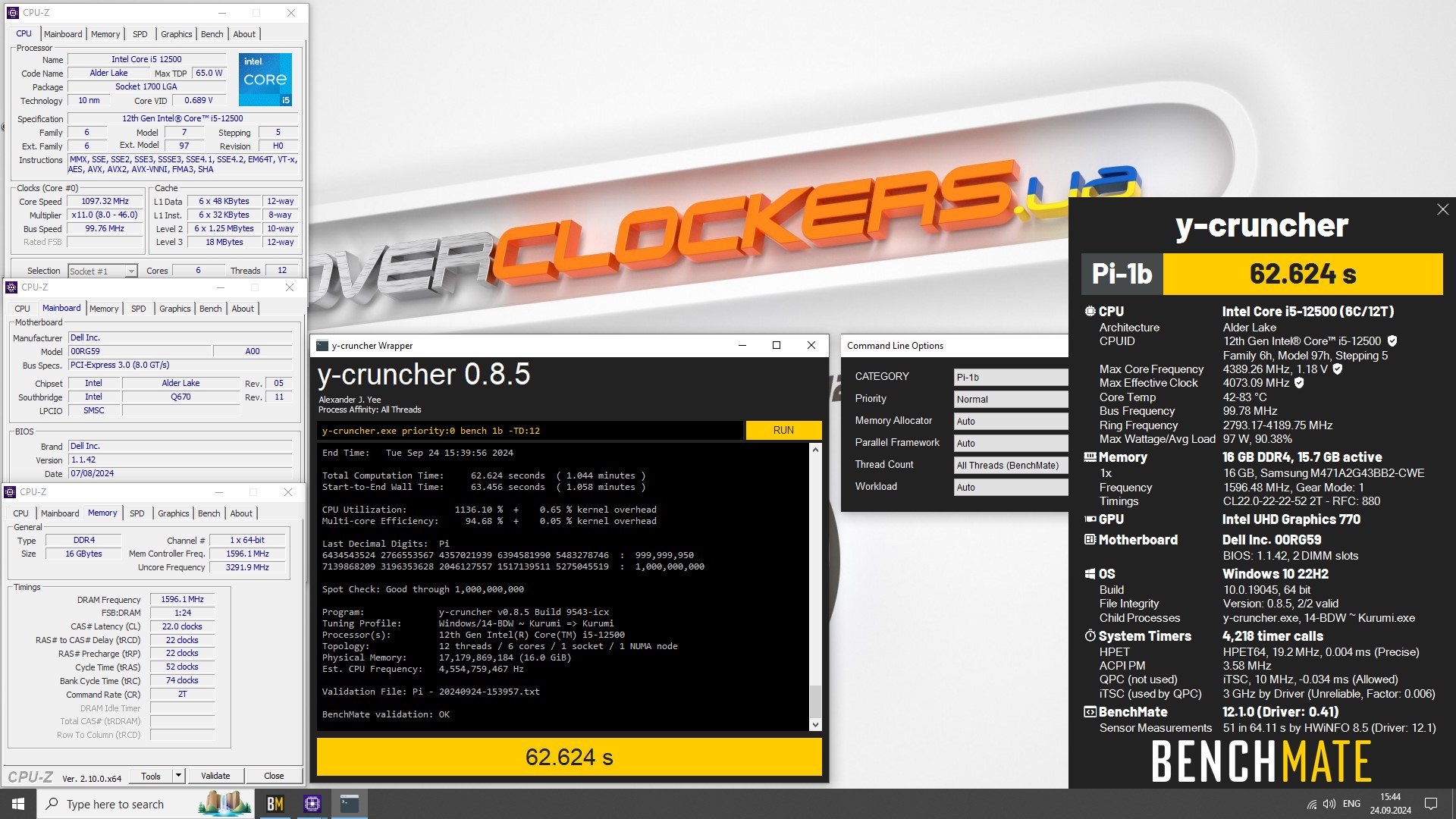
Task: Select SPD tab in top CPU-Z window
Action: 140,34
